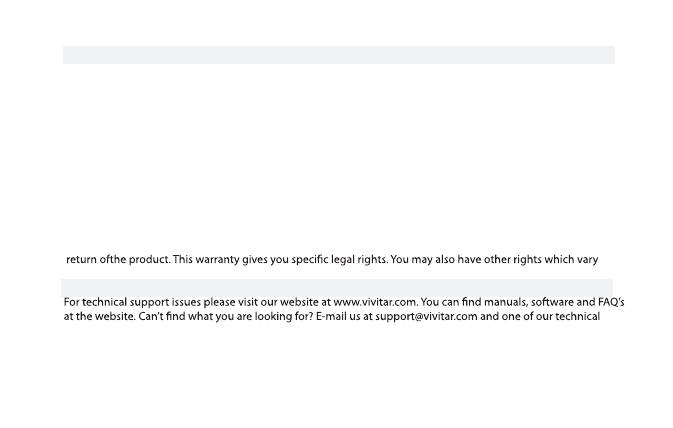The width and height of the screenshot is (673, 428).
Task: Click the words 'other rights which vary'
Action: click(541, 260)
